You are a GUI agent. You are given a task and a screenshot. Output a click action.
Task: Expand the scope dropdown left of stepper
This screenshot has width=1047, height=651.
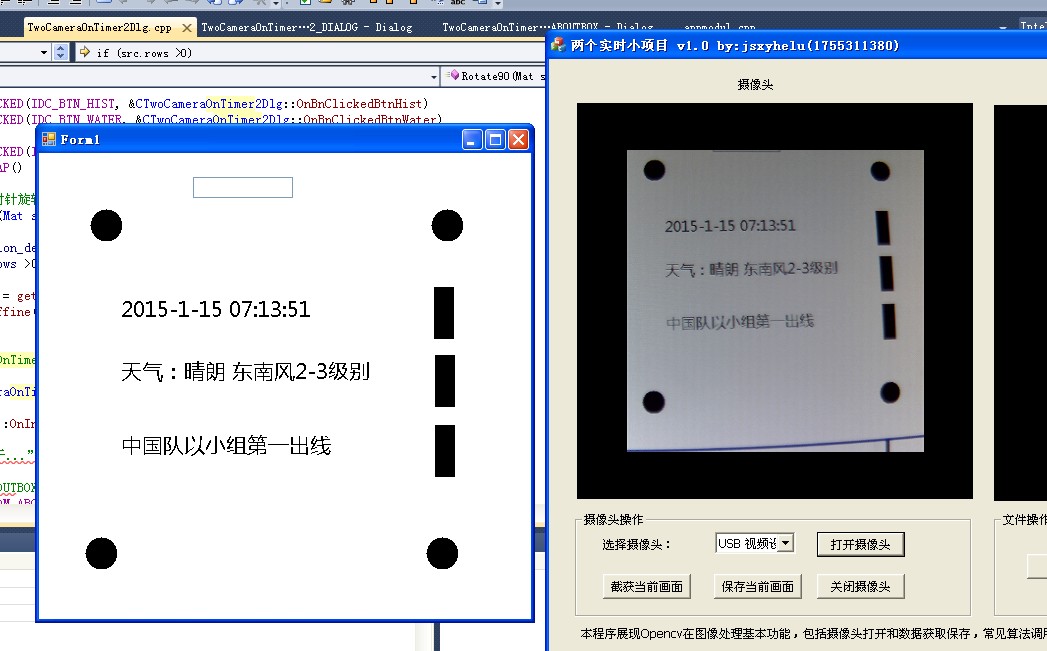44,52
